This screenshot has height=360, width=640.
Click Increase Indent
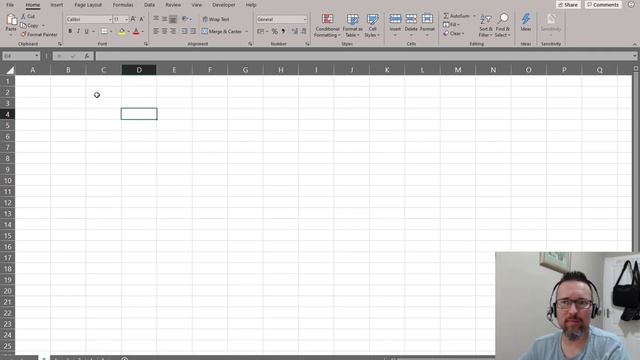click(193, 31)
